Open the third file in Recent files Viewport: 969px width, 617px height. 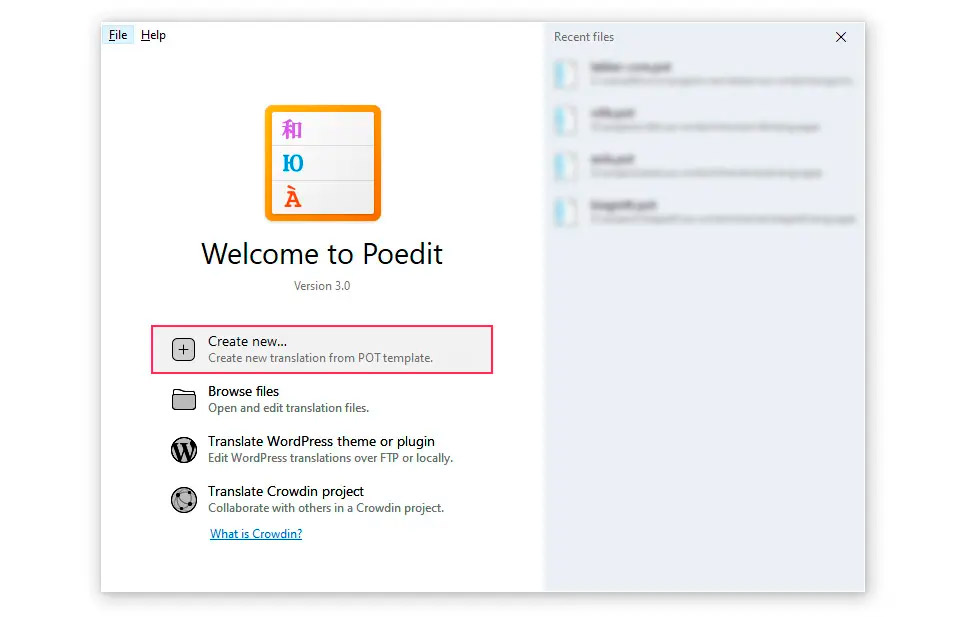(612, 159)
